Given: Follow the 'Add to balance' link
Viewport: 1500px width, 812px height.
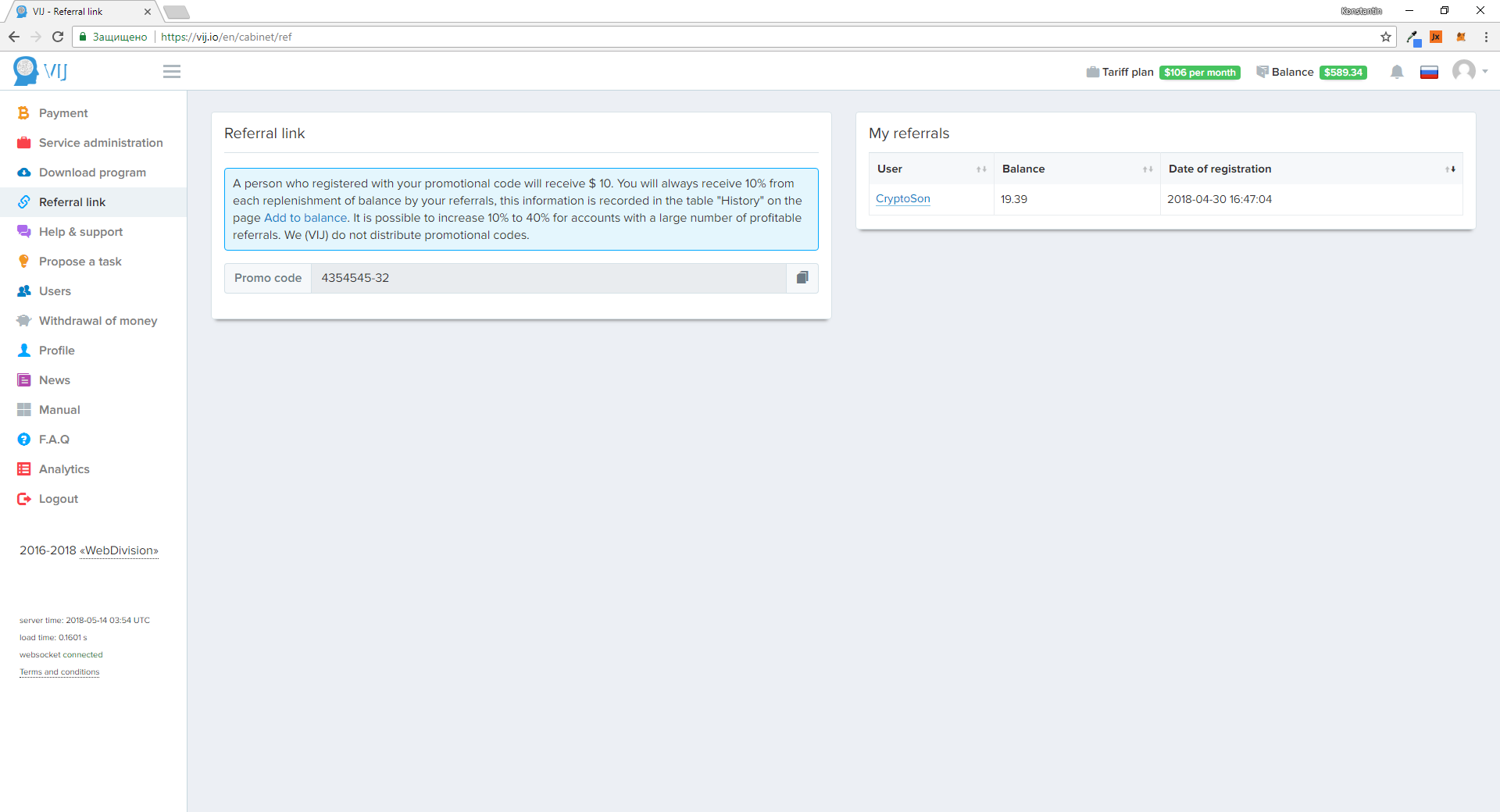Looking at the screenshot, I should pos(305,218).
